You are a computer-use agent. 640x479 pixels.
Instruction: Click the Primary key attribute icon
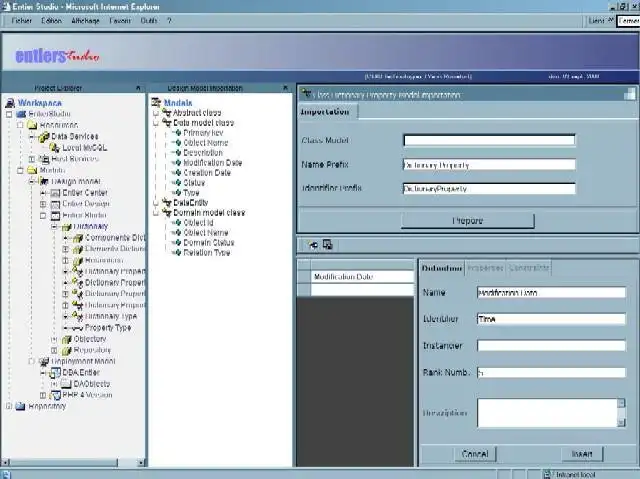177,133
